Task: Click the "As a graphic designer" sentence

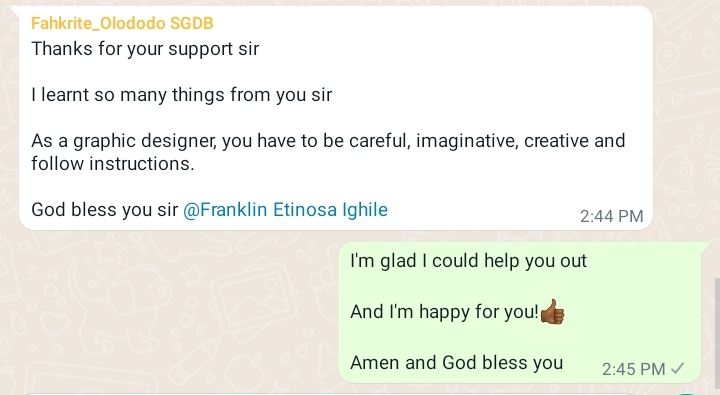Action: pos(328,141)
